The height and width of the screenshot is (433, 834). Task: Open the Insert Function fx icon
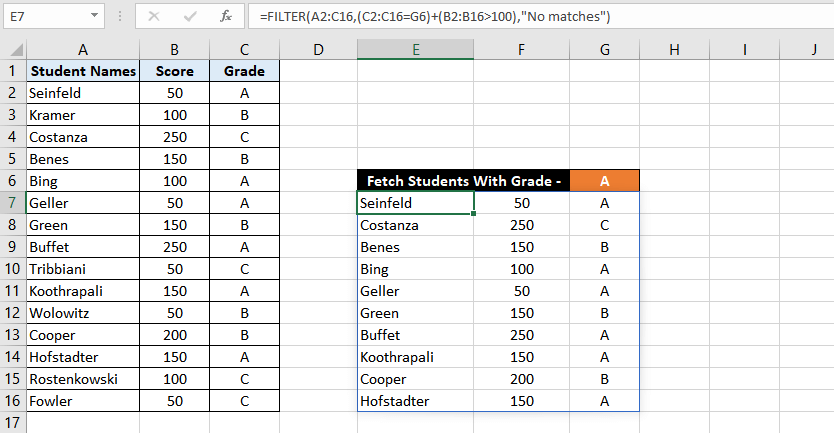coord(226,16)
